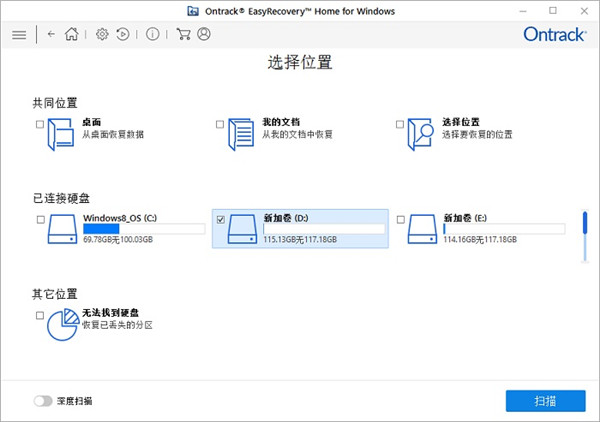Click the Ontrack logo

[x=554, y=34]
